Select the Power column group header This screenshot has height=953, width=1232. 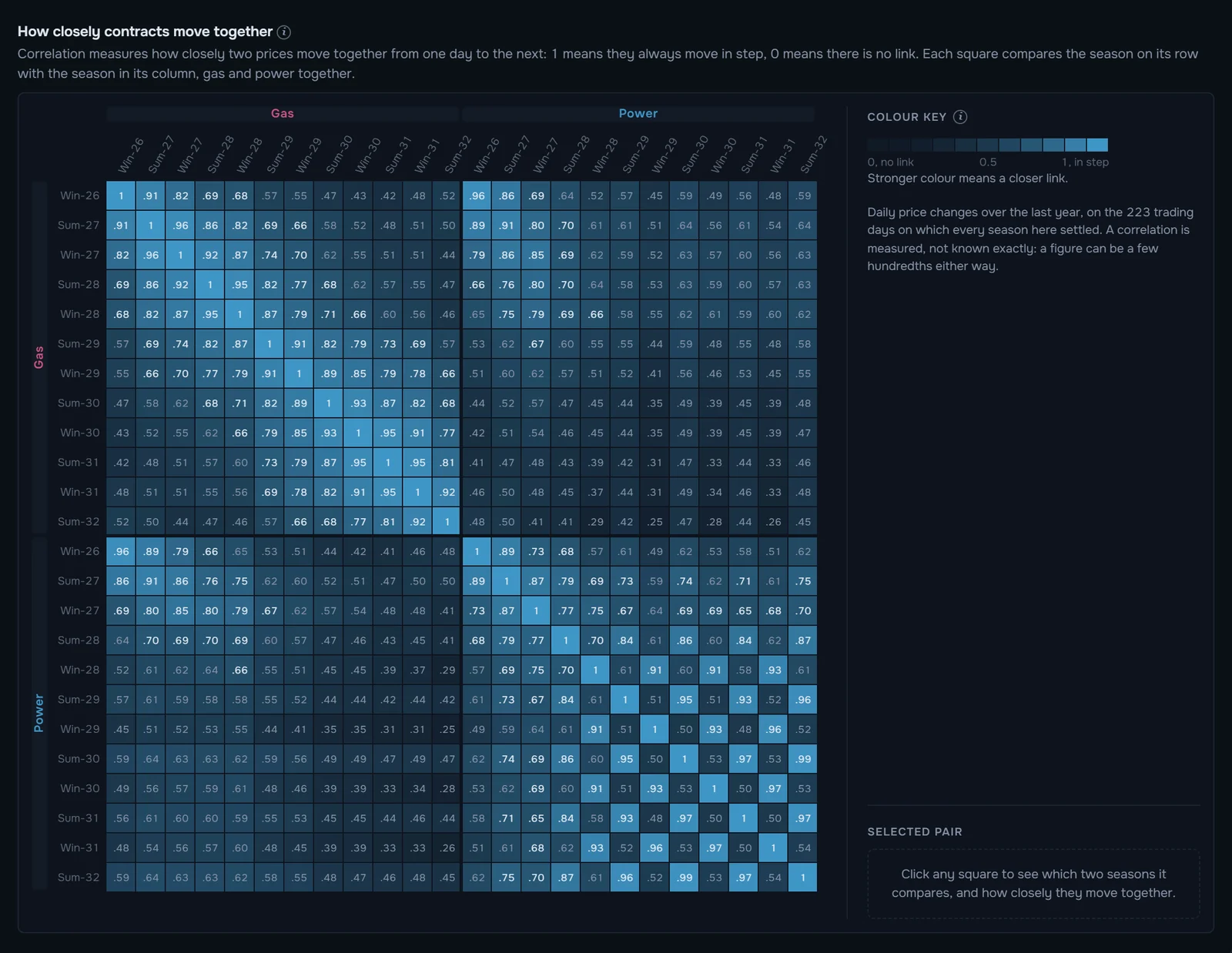click(x=638, y=113)
